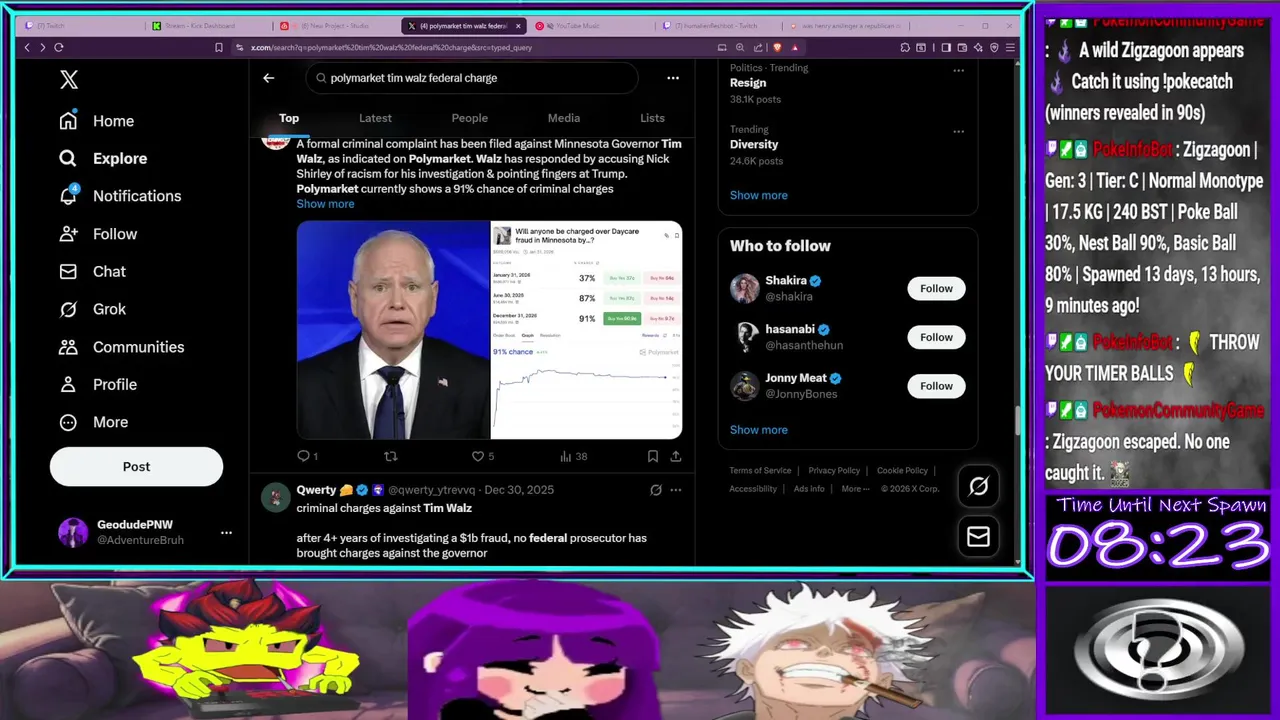Follow Shakira
The height and width of the screenshot is (720, 1280).
936,289
